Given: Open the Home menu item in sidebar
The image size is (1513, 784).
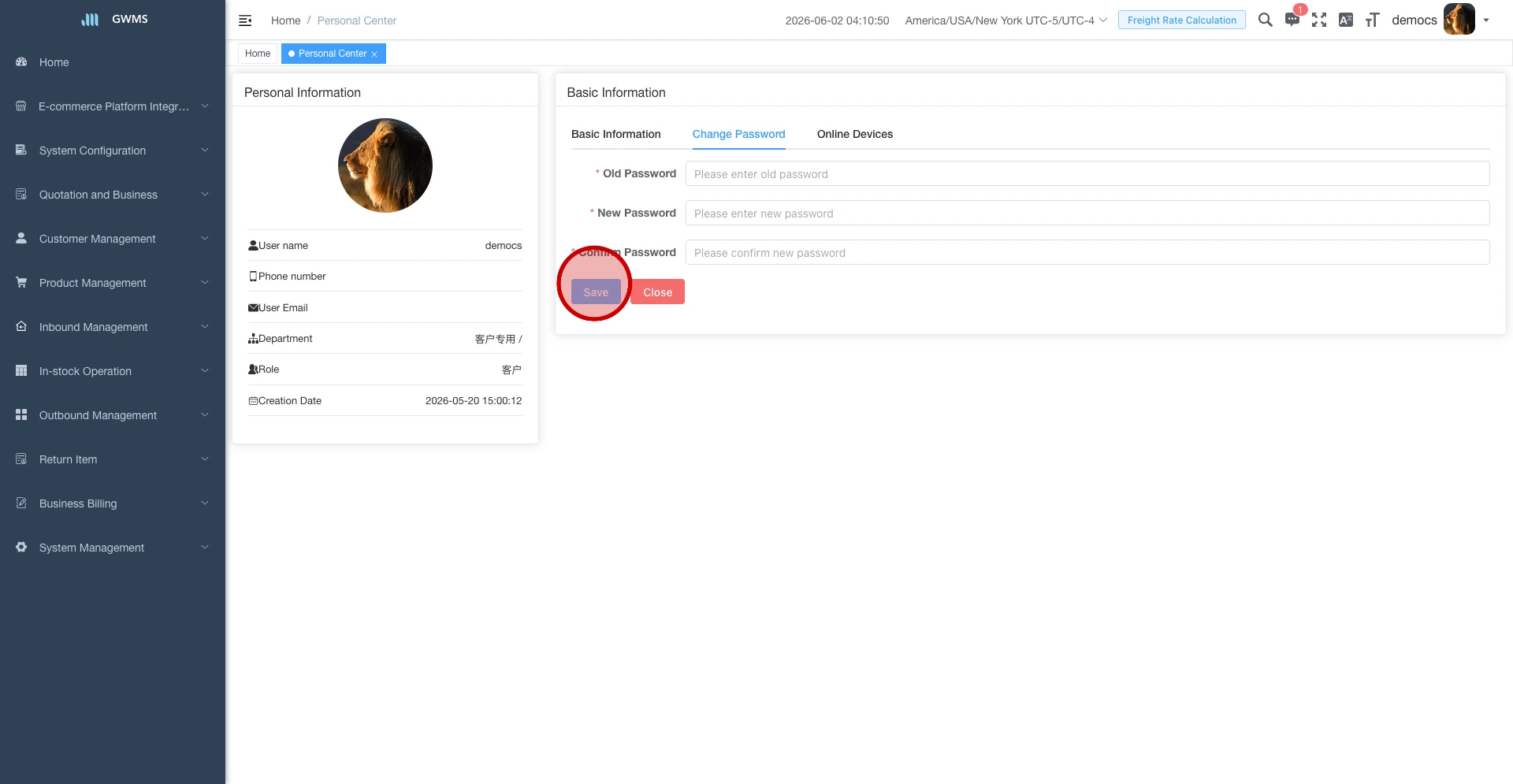Looking at the screenshot, I should pyautogui.click(x=113, y=62).
